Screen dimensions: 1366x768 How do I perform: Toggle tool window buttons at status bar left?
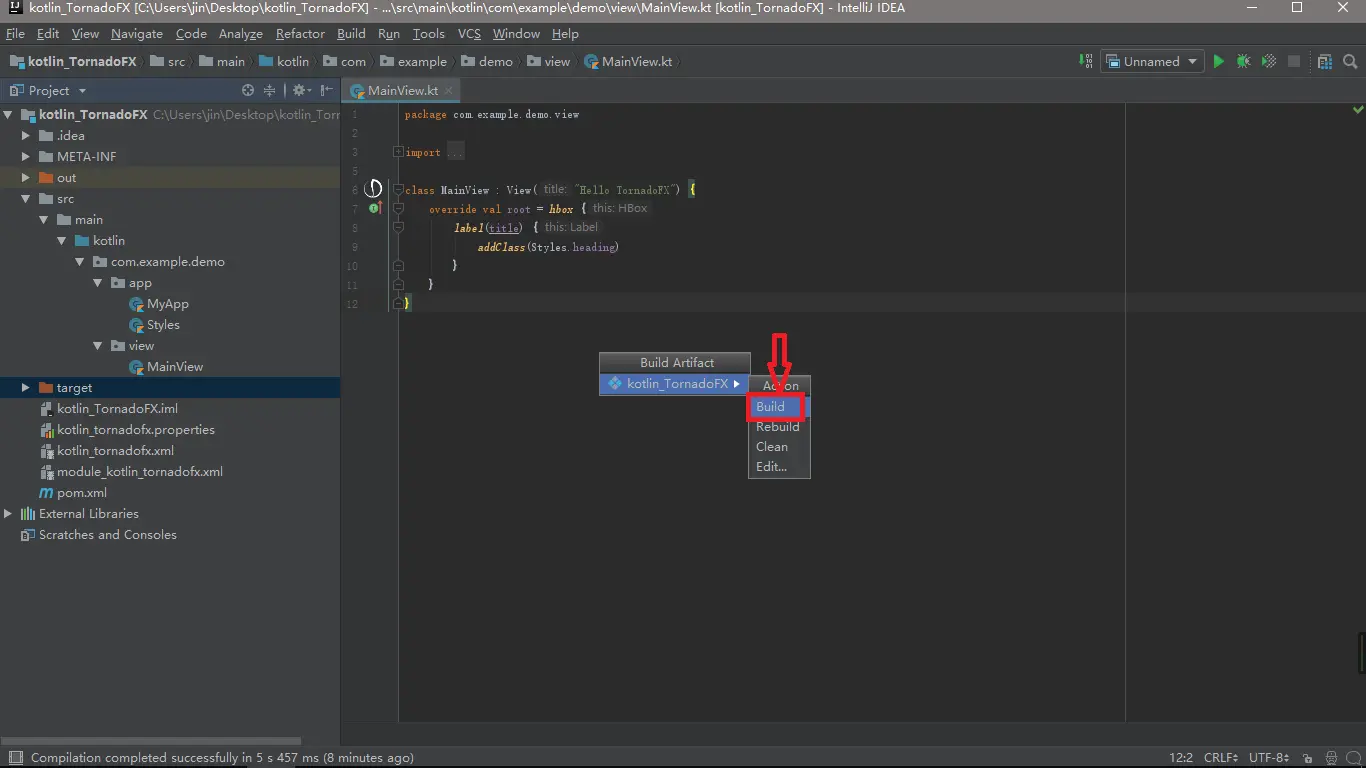[x=15, y=758]
